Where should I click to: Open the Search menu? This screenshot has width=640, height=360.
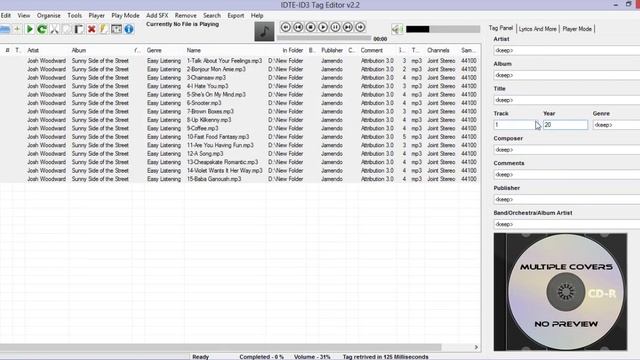[212, 16]
